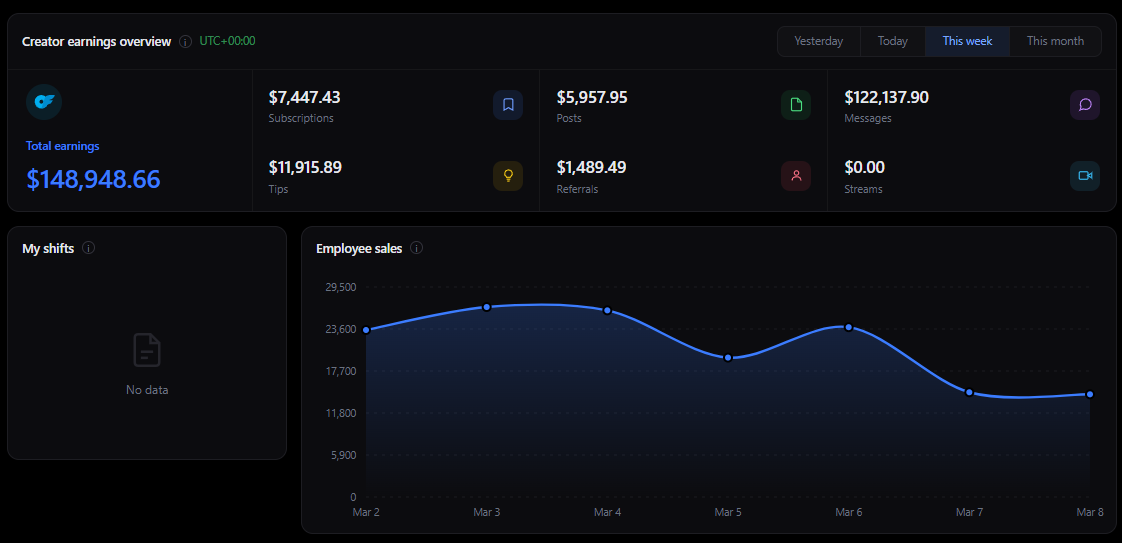The image size is (1122, 543).
Task: Open info icon beside Employee sales
Action: (x=416, y=248)
